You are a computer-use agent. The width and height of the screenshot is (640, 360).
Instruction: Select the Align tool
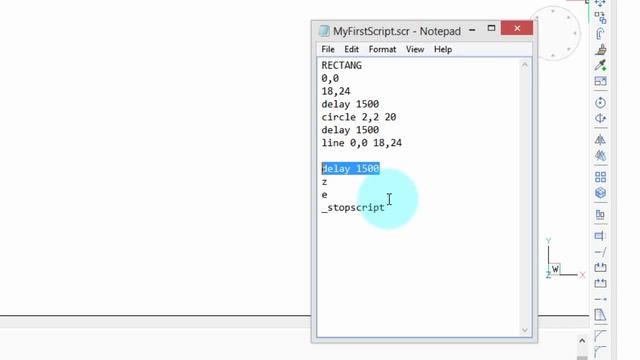point(600,215)
